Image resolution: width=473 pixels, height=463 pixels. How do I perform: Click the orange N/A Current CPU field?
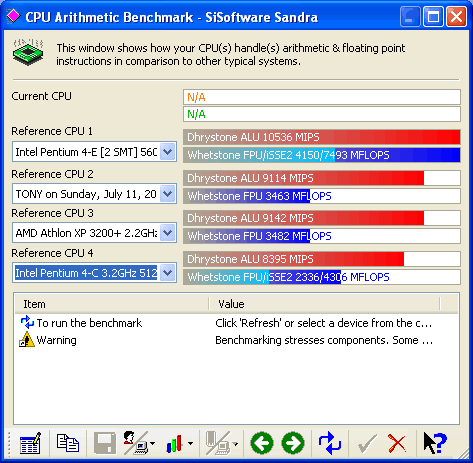click(x=322, y=97)
